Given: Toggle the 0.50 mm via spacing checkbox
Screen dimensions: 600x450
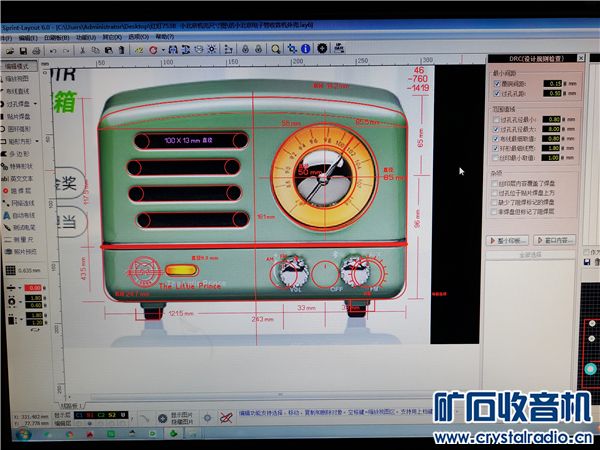Looking at the screenshot, I should [497, 93].
